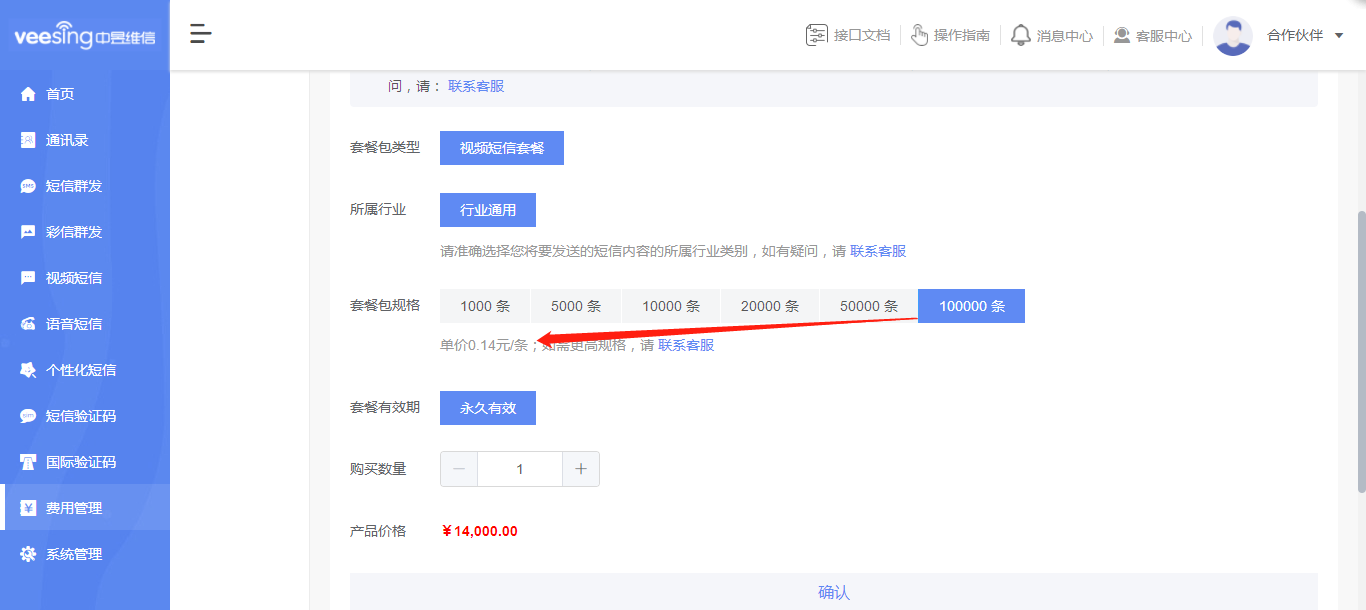Viewport: 1366px width, 610px height.
Task: Open the top 联系客服 link
Action: [x=476, y=86]
